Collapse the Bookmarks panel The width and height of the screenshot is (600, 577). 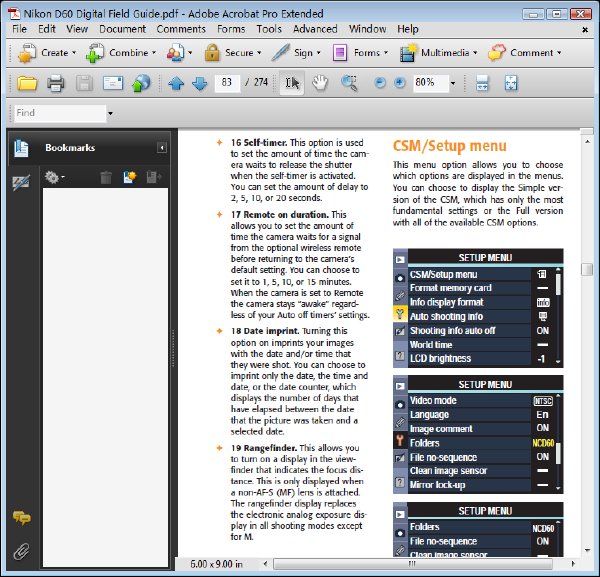pos(162,148)
